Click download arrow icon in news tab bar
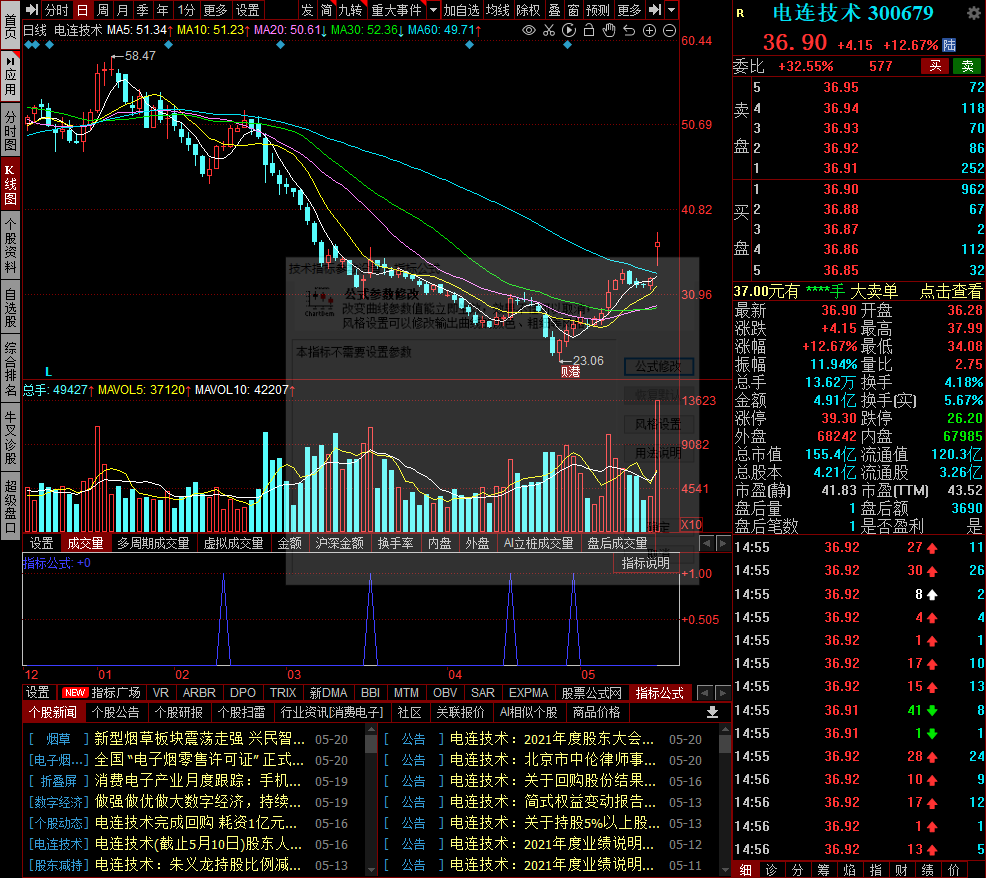986x878 pixels. [712, 712]
